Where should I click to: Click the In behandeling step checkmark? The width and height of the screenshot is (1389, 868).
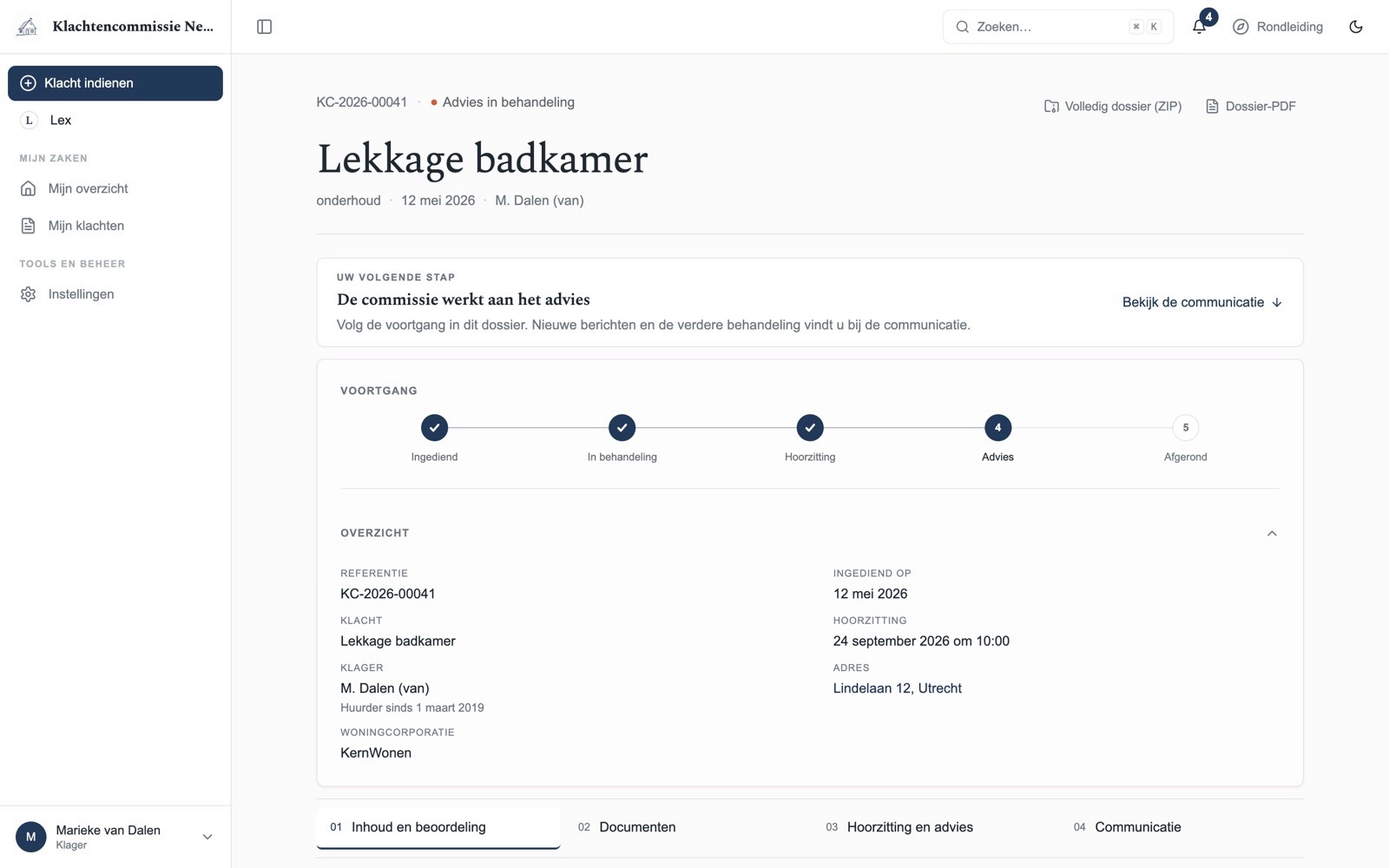click(x=622, y=427)
